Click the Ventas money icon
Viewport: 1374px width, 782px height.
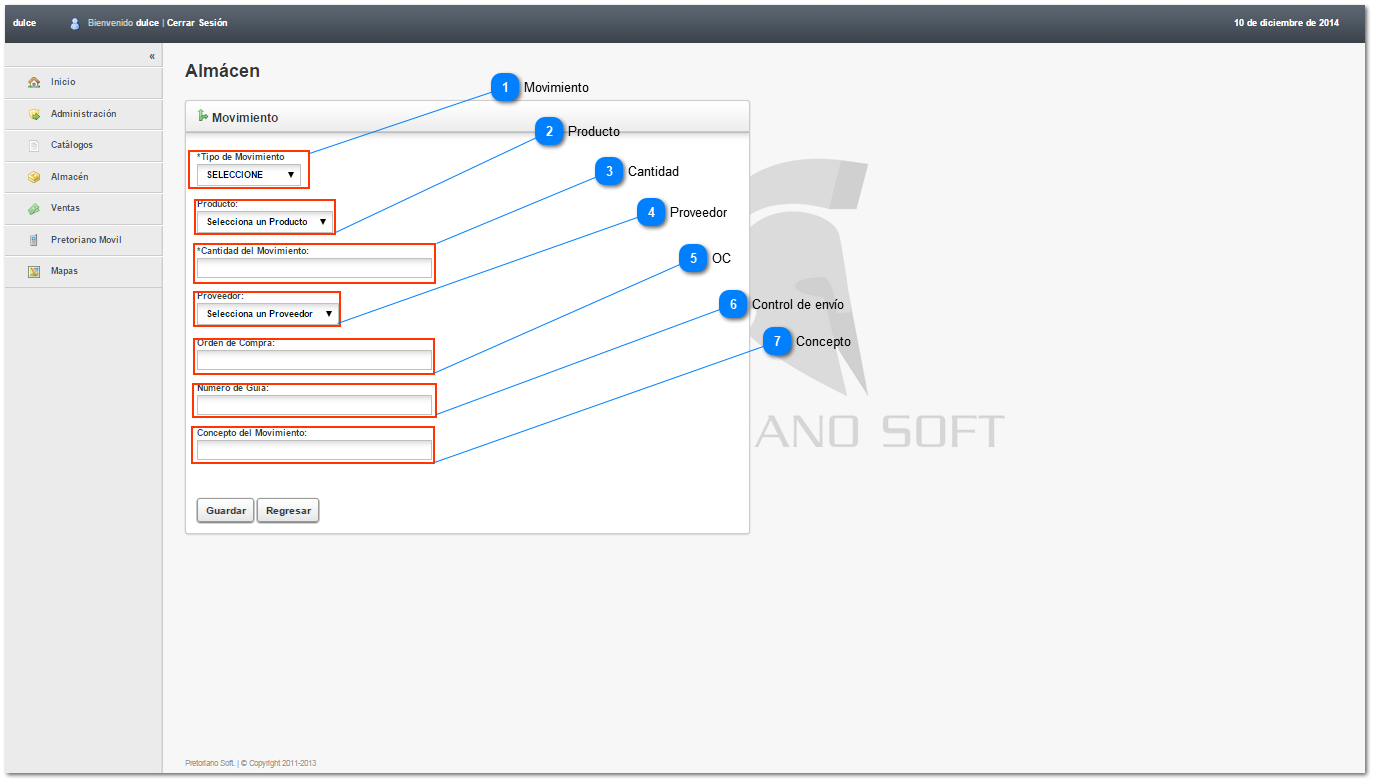pos(34,208)
